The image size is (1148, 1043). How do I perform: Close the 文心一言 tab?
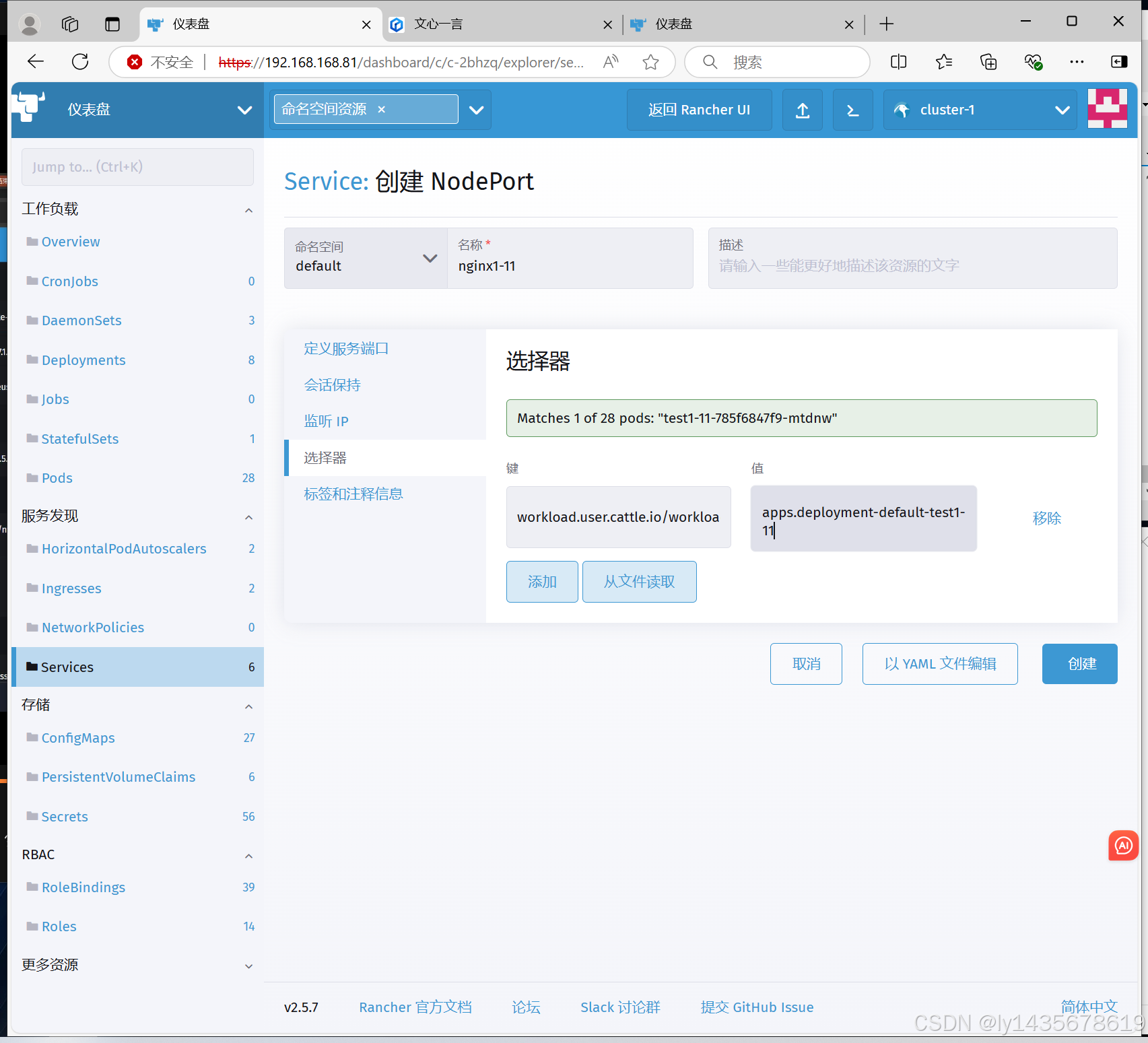point(607,25)
